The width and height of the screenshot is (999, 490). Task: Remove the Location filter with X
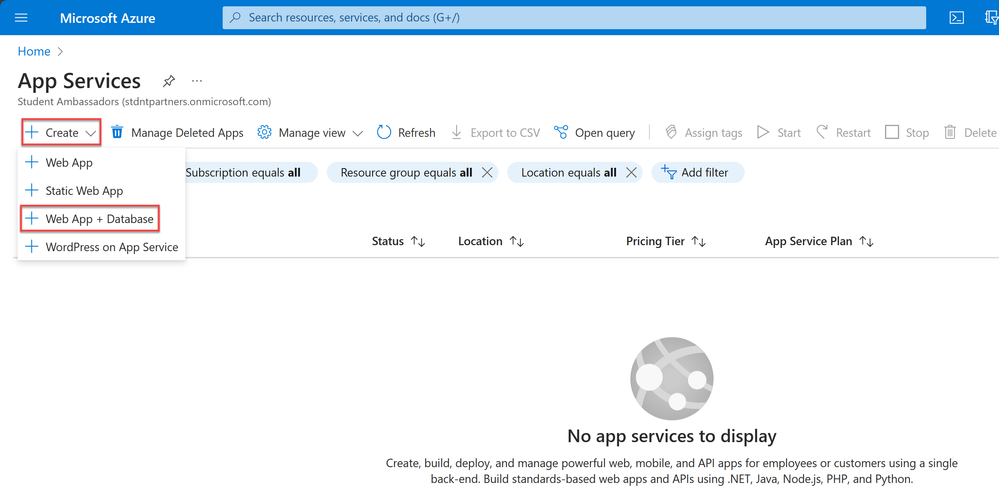[631, 173]
